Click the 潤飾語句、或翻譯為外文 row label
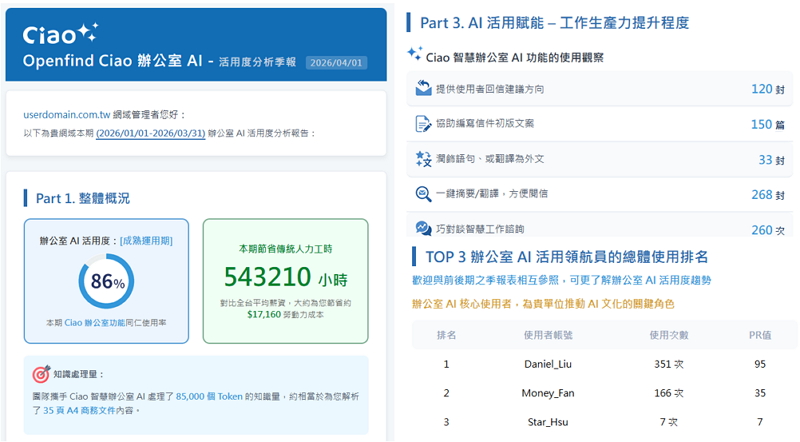Image resolution: width=800 pixels, height=442 pixels. (x=490, y=159)
